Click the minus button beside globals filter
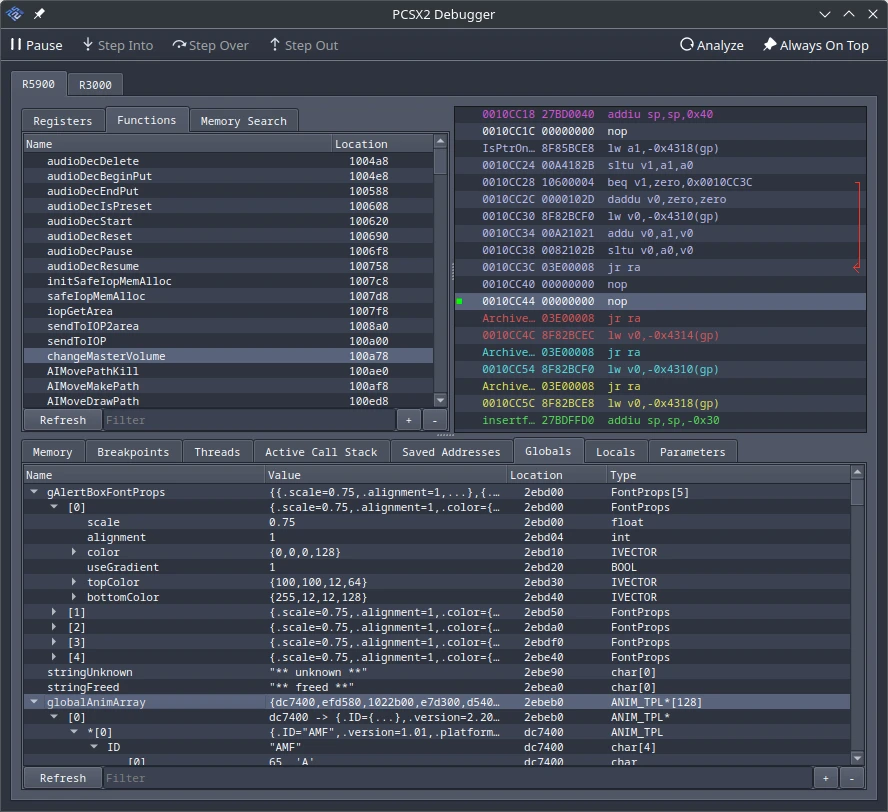The image size is (888, 812). click(851, 778)
